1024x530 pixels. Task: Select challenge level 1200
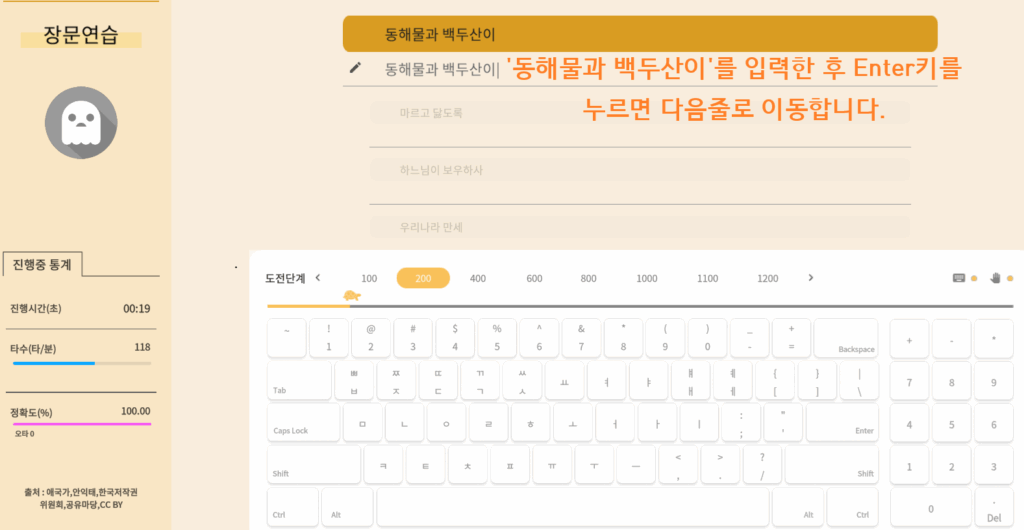coord(767,278)
